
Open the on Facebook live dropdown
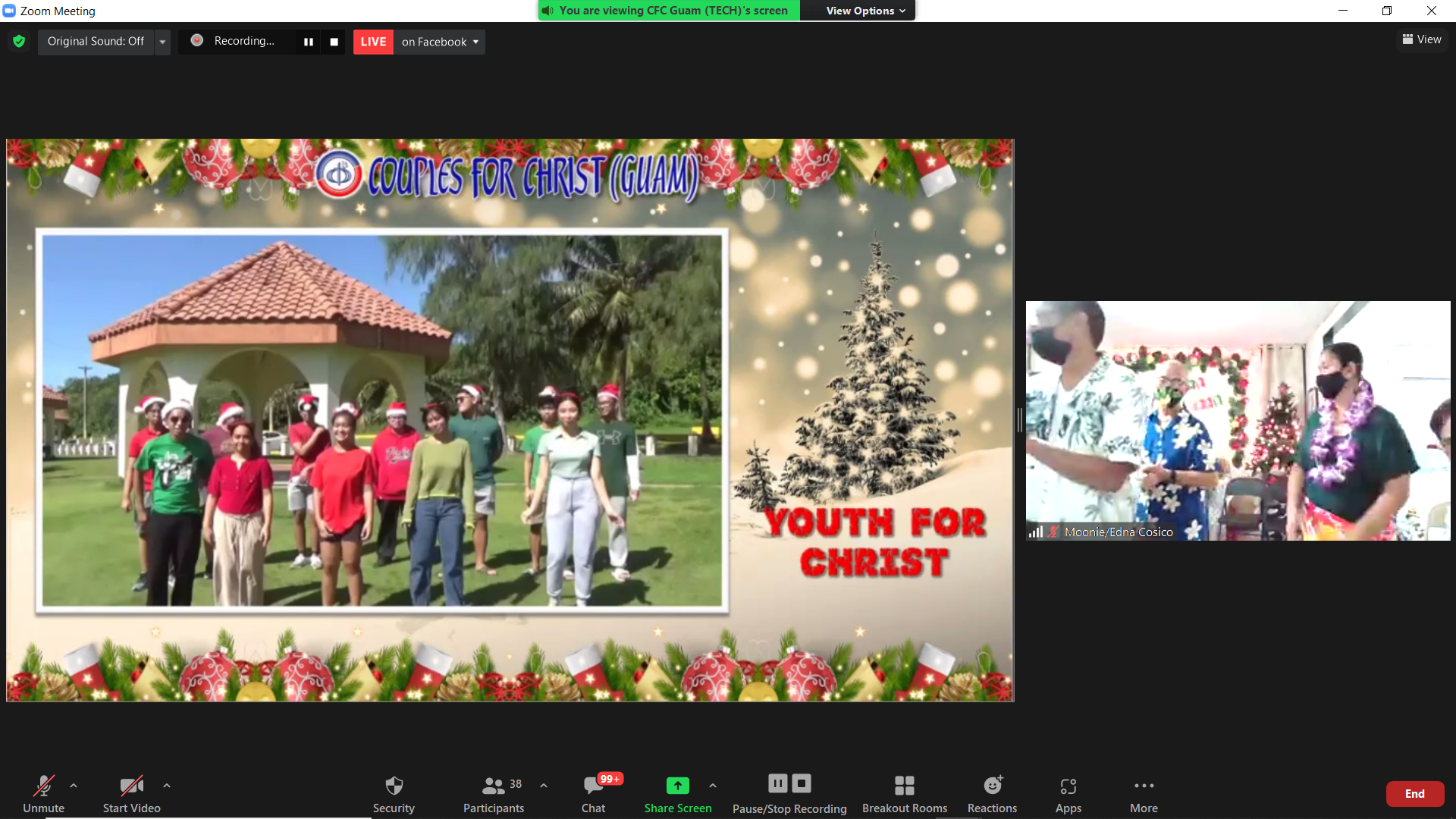pyautogui.click(x=440, y=42)
